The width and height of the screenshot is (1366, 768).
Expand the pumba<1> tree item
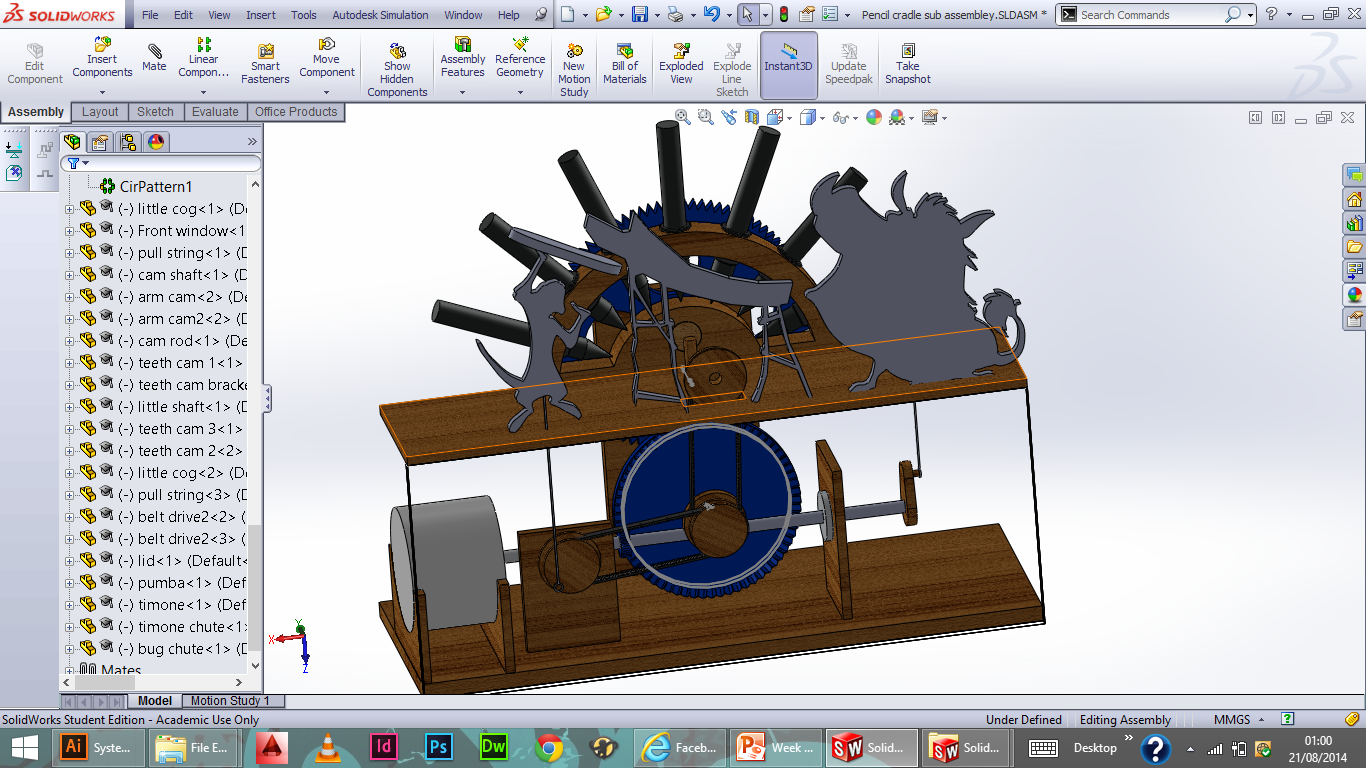(x=70, y=583)
